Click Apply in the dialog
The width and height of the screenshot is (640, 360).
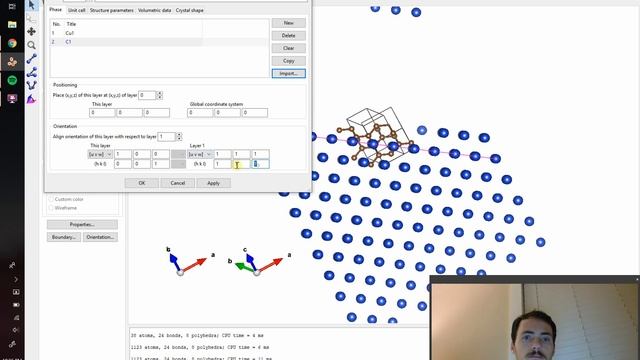(x=213, y=183)
